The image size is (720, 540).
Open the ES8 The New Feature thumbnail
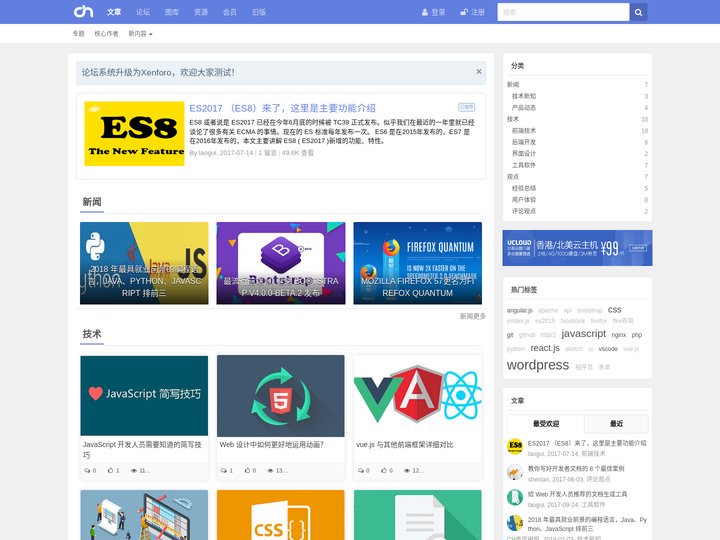pos(134,134)
